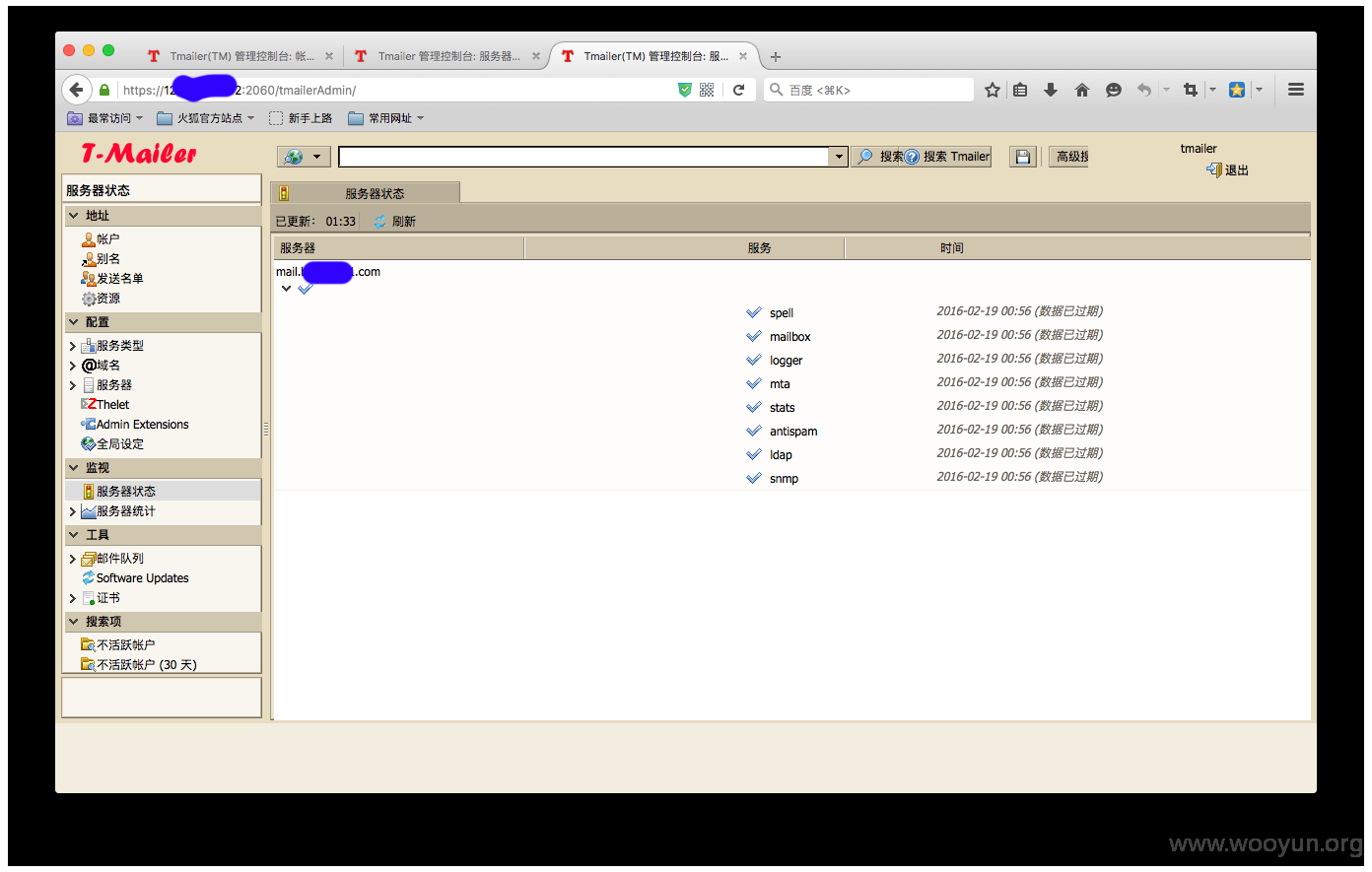Open Admin Extensions
Viewport: 1372px width, 872px height.
pos(134,425)
